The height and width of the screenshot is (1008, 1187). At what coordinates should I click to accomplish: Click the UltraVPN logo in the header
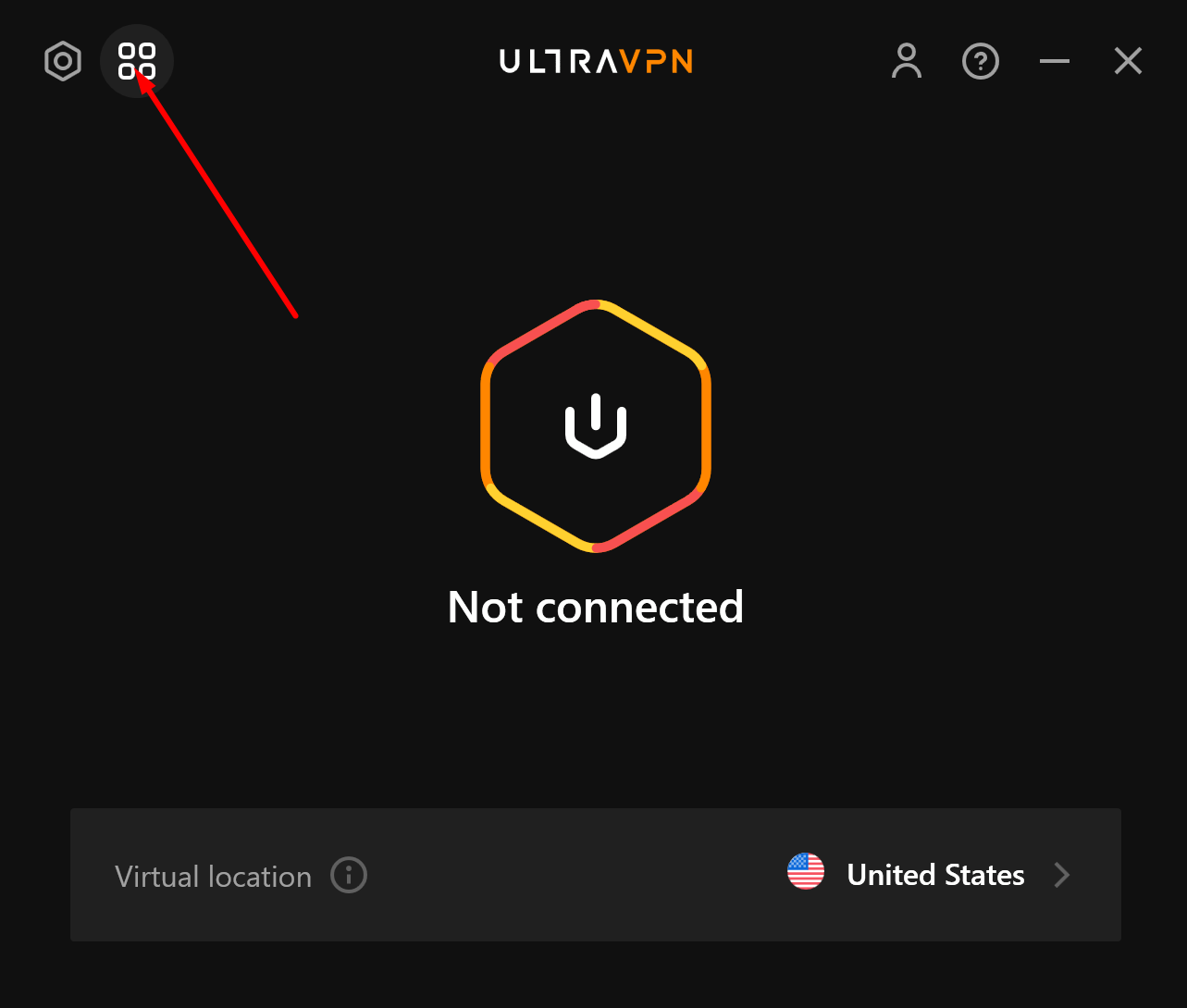click(596, 61)
